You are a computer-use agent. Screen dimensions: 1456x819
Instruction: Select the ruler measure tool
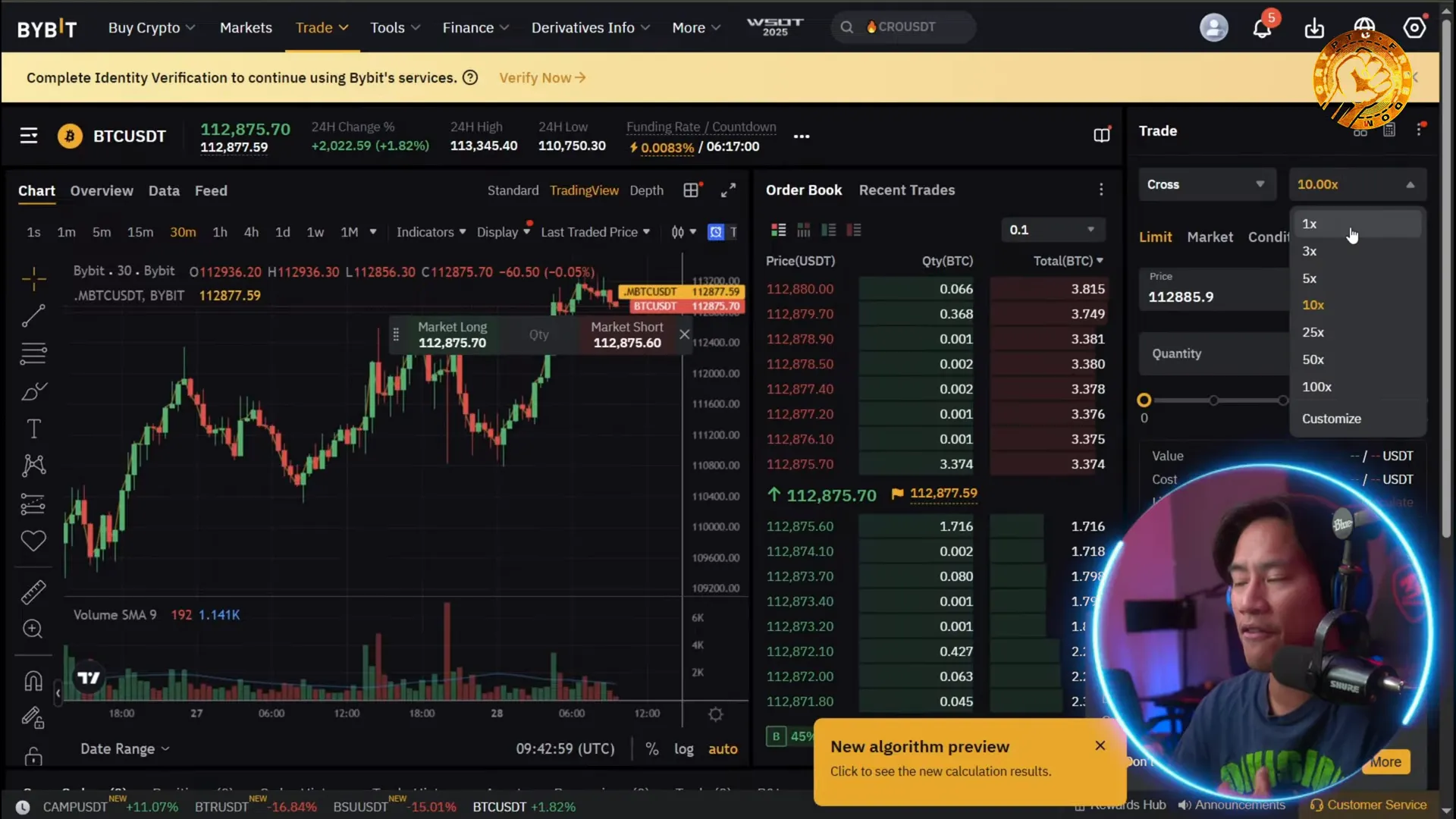pyautogui.click(x=33, y=591)
